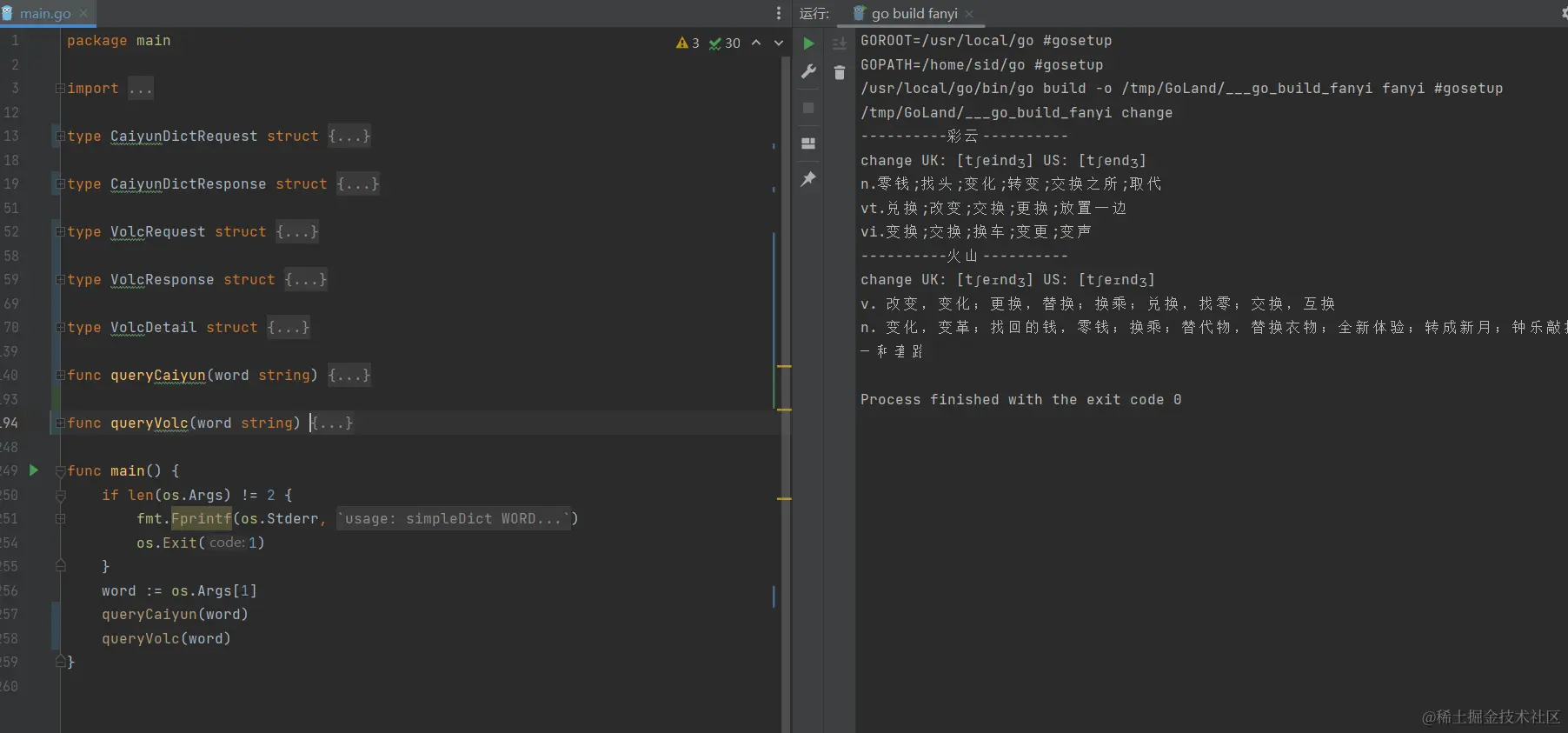Toggle scroll to end of console output
The width and height of the screenshot is (1568, 733).
(x=840, y=43)
